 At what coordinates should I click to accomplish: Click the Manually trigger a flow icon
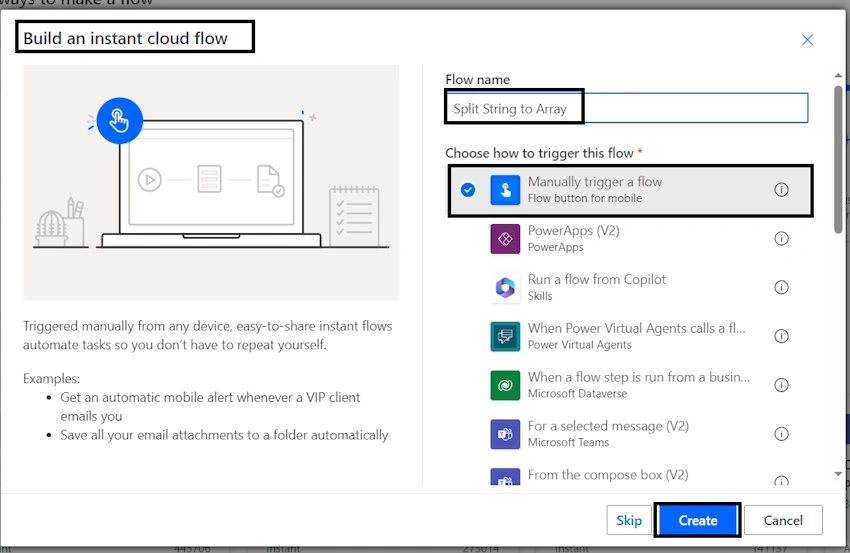pos(505,190)
